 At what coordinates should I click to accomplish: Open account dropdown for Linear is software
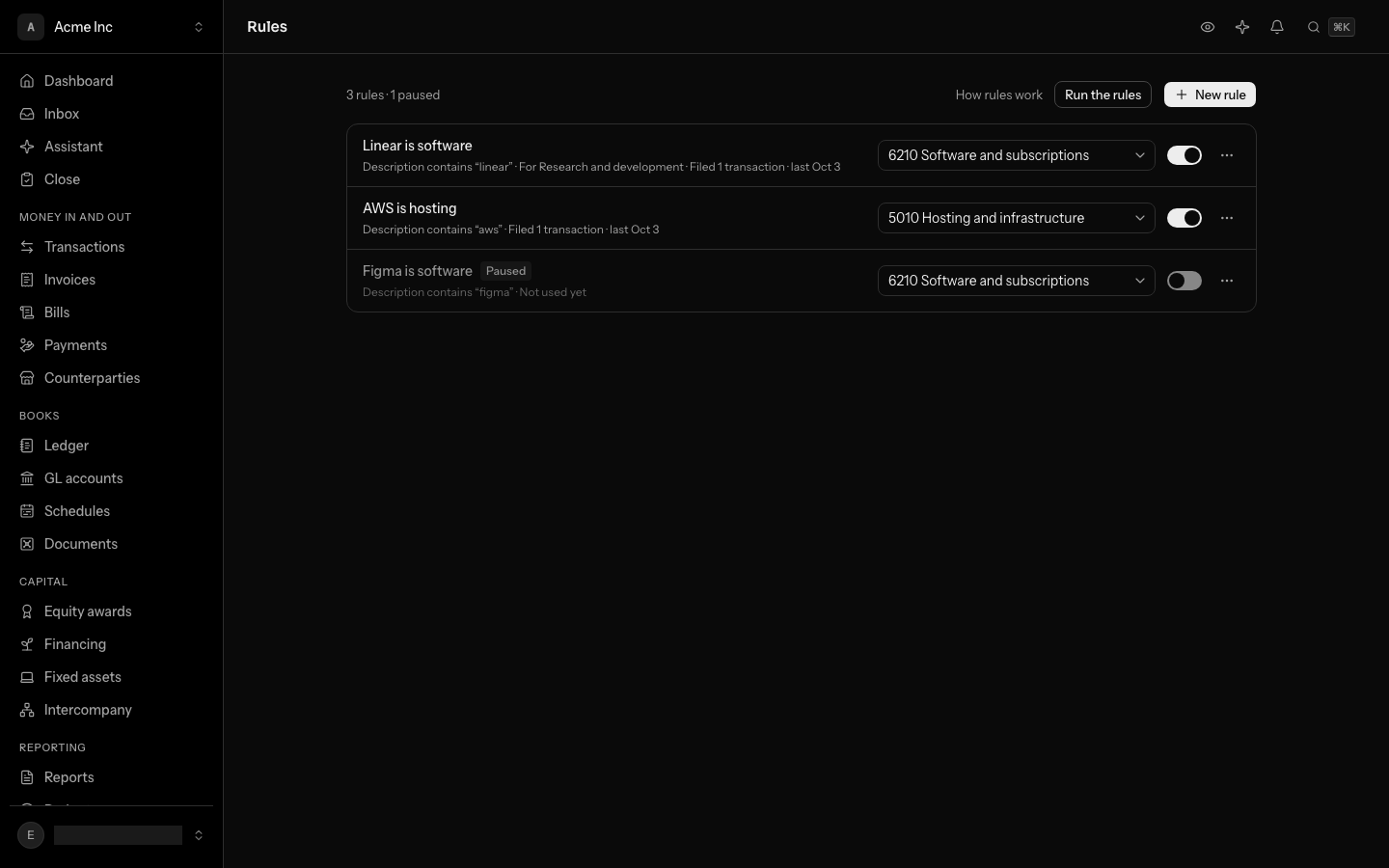pos(1017,155)
